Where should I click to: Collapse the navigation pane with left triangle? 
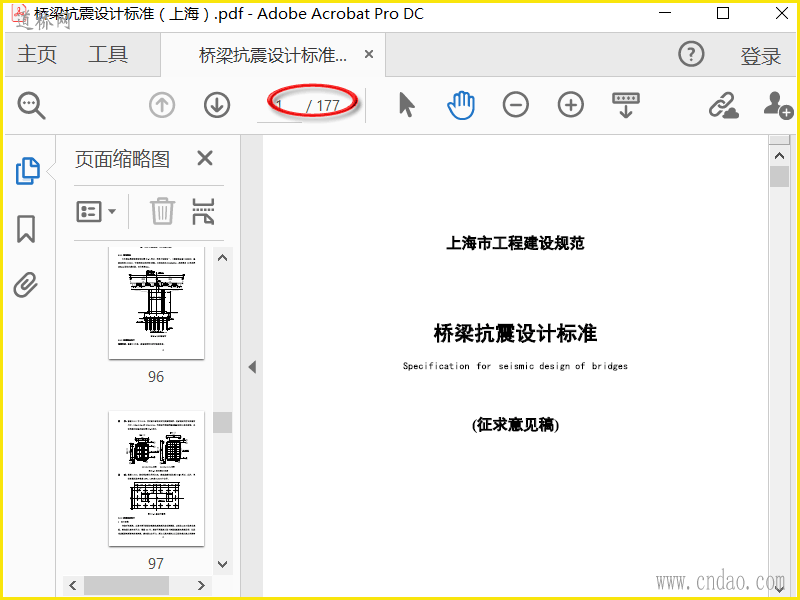point(252,367)
